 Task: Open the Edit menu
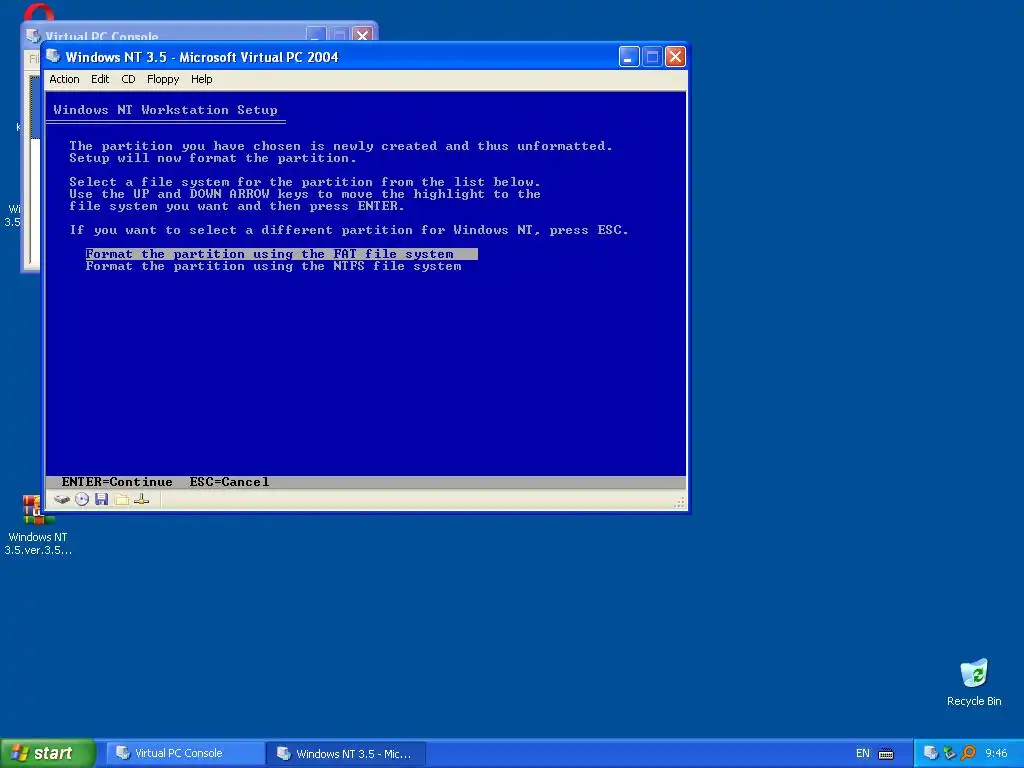coord(100,79)
